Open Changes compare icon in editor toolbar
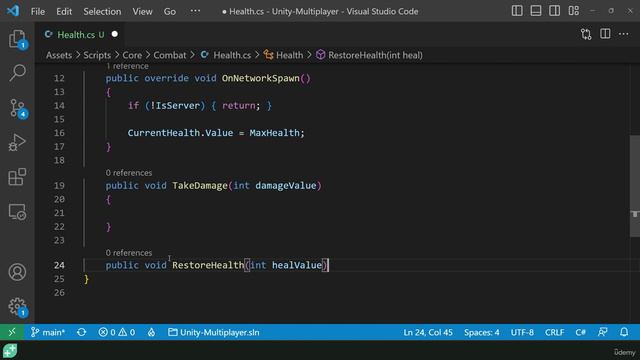 (586, 34)
